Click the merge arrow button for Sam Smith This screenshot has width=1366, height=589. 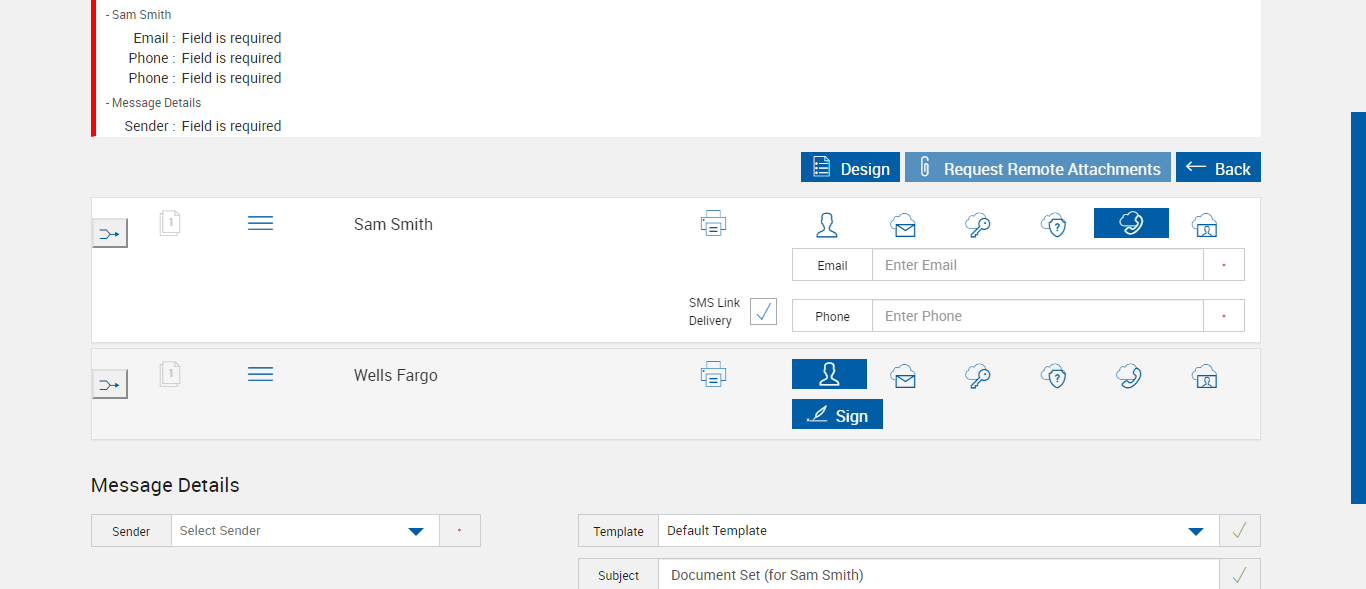pyautogui.click(x=110, y=234)
